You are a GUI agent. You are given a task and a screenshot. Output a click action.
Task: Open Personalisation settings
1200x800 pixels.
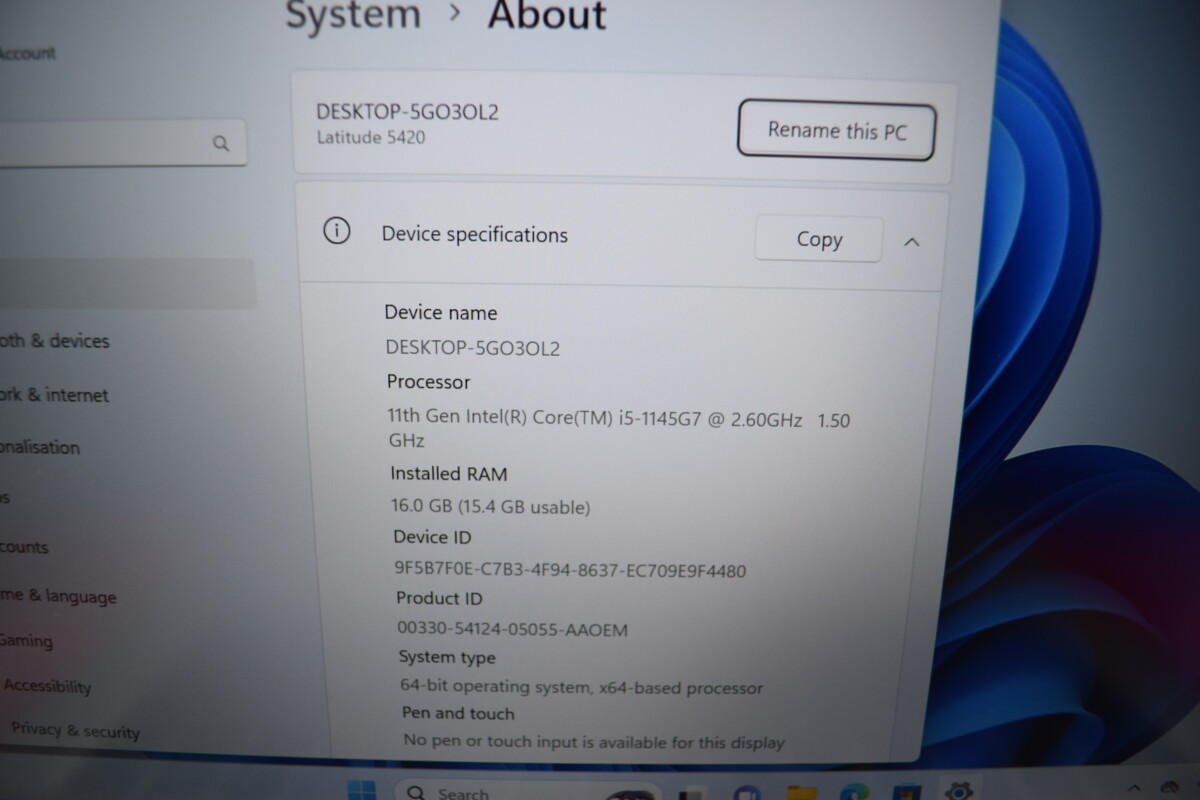40,447
